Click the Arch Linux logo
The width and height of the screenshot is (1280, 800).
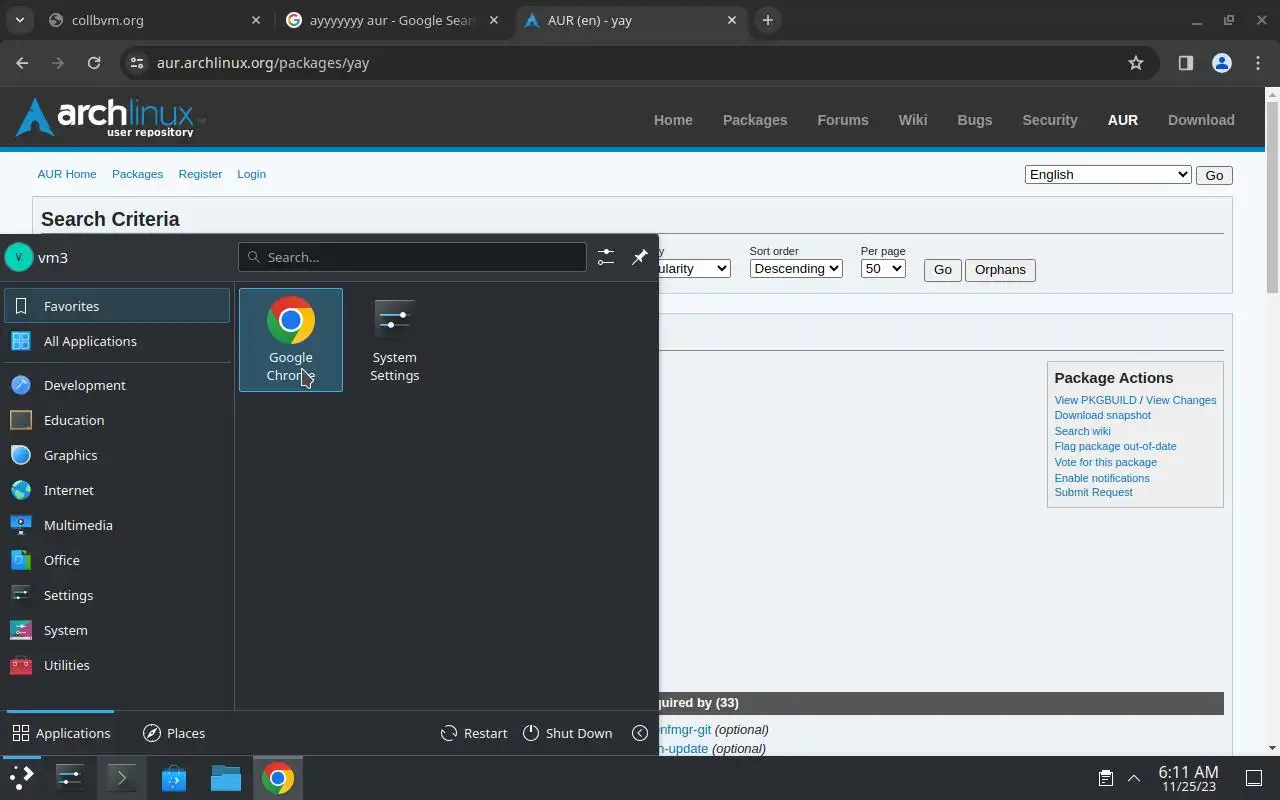pos(110,118)
